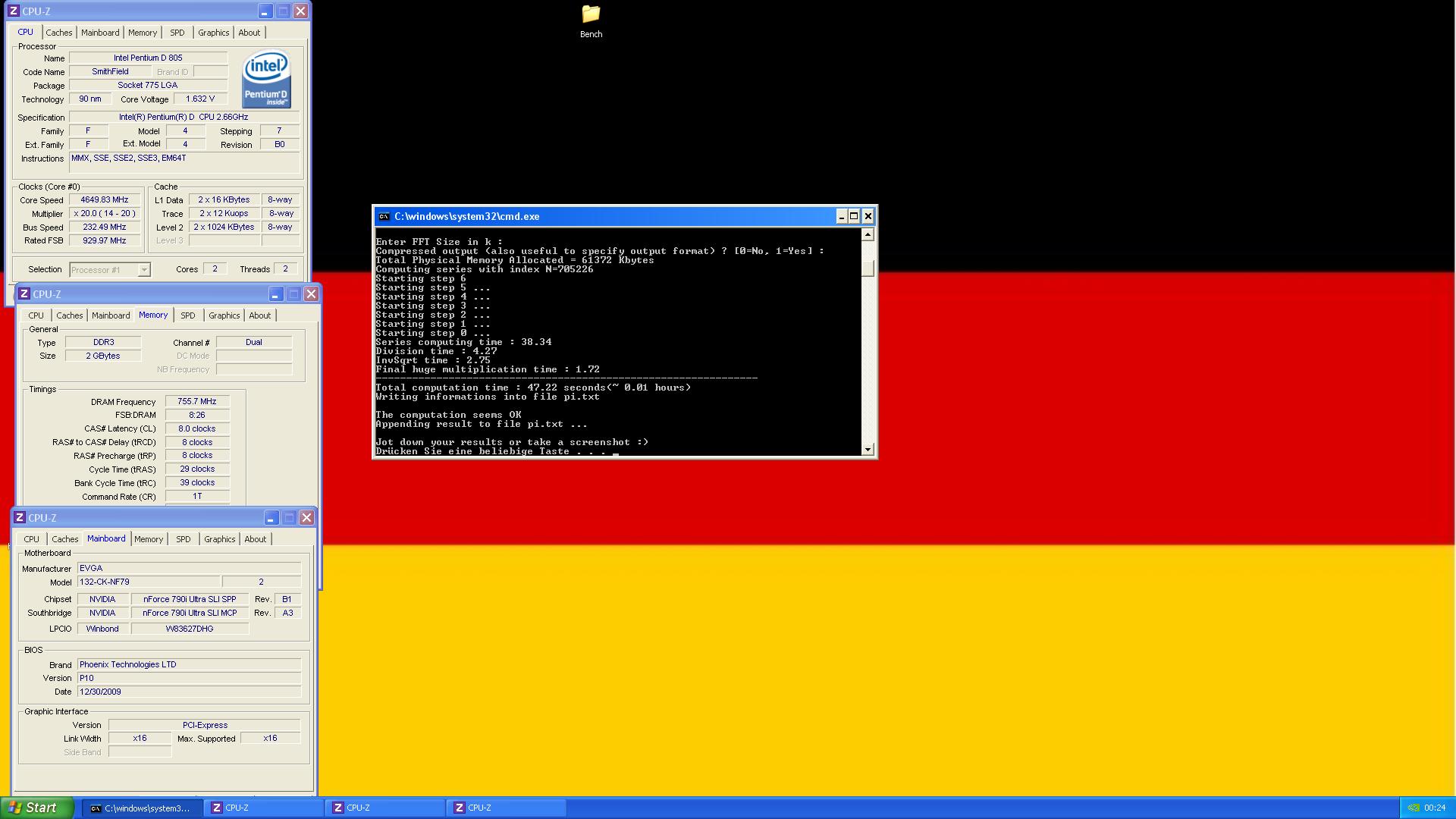Open Mainboard tab in top CPU-Z window
Image resolution: width=1456 pixels, height=819 pixels.
click(100, 33)
